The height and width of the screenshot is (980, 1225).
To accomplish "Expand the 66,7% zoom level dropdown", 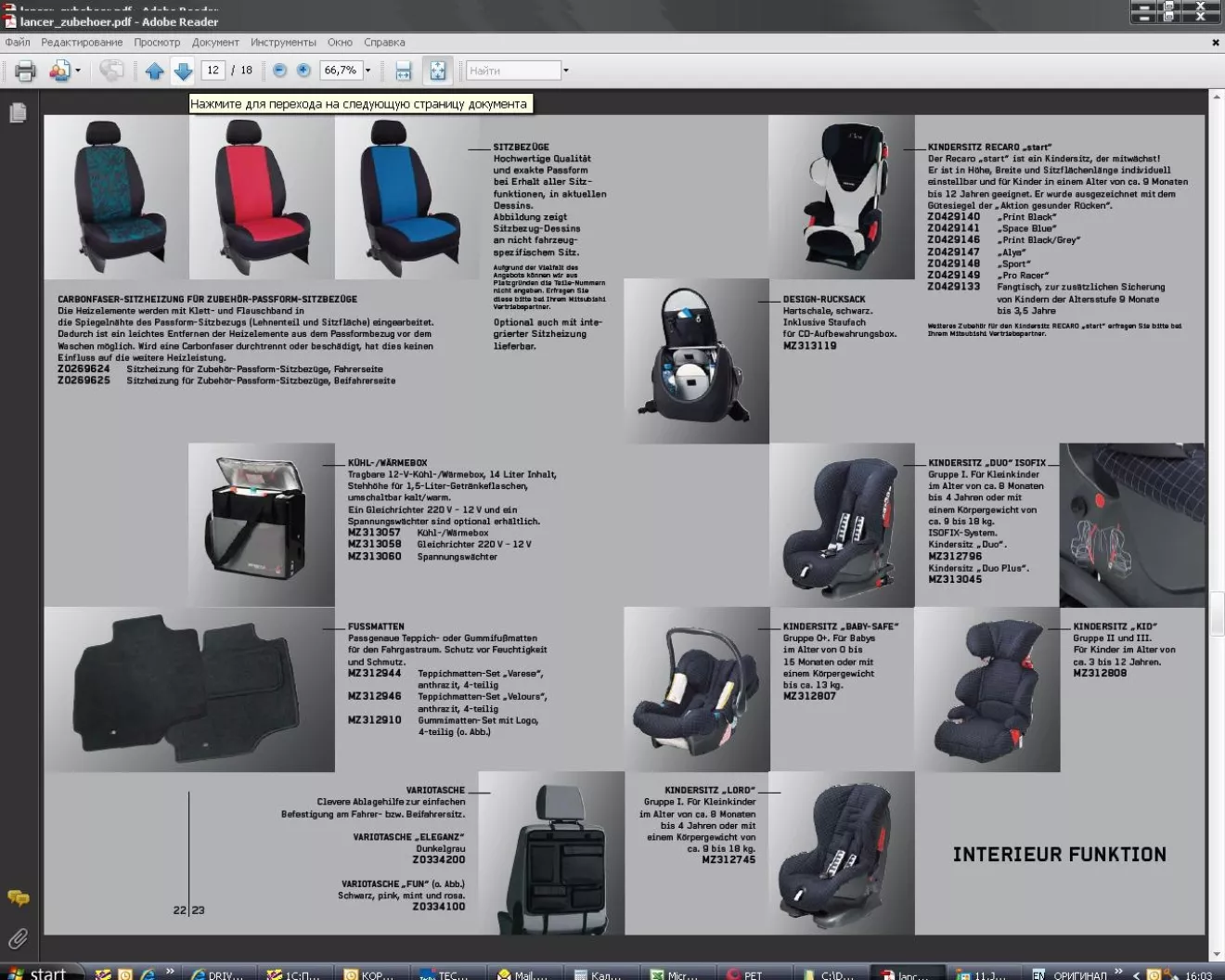I will click(368, 71).
